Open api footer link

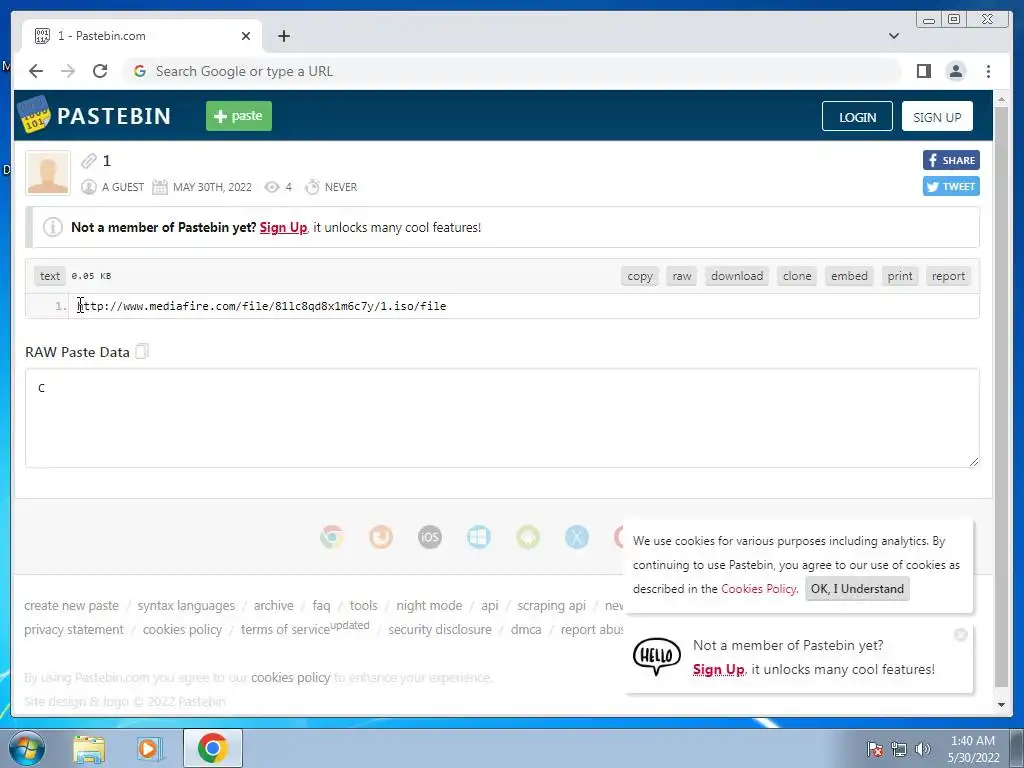tap(490, 606)
